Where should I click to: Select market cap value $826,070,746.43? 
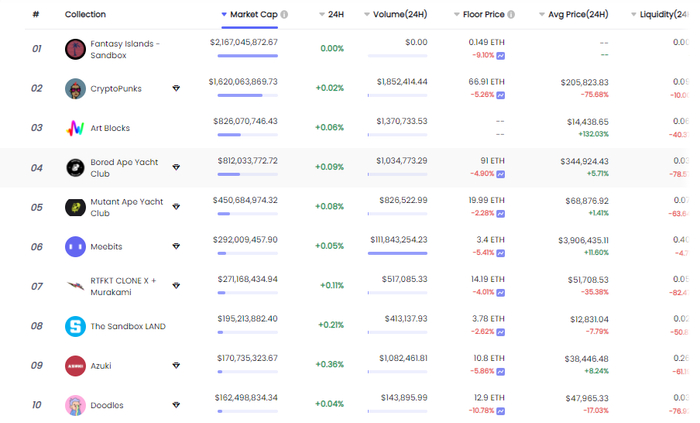(246, 121)
